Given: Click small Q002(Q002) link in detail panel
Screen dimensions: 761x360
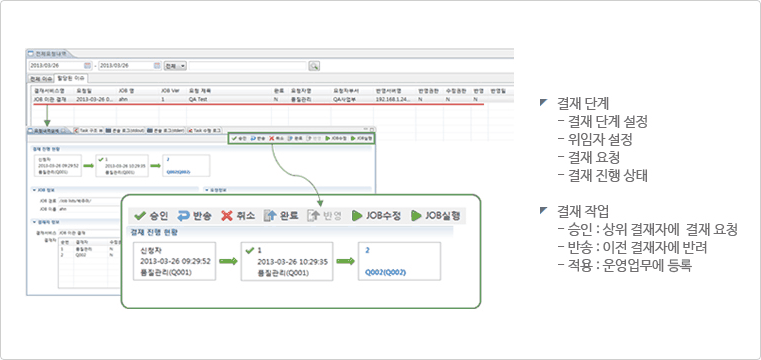Looking at the screenshot, I should (x=178, y=172).
